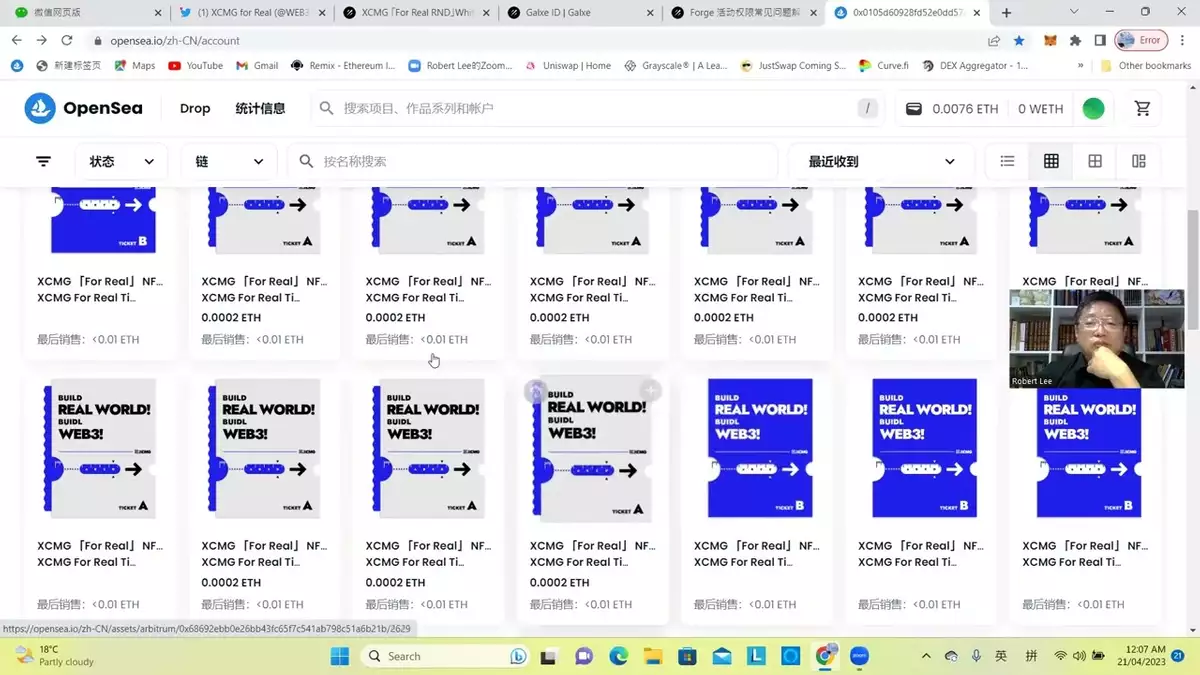Image resolution: width=1200 pixels, height=675 pixels.
Task: Open the DEX Aggregator bookmark
Action: [974, 66]
